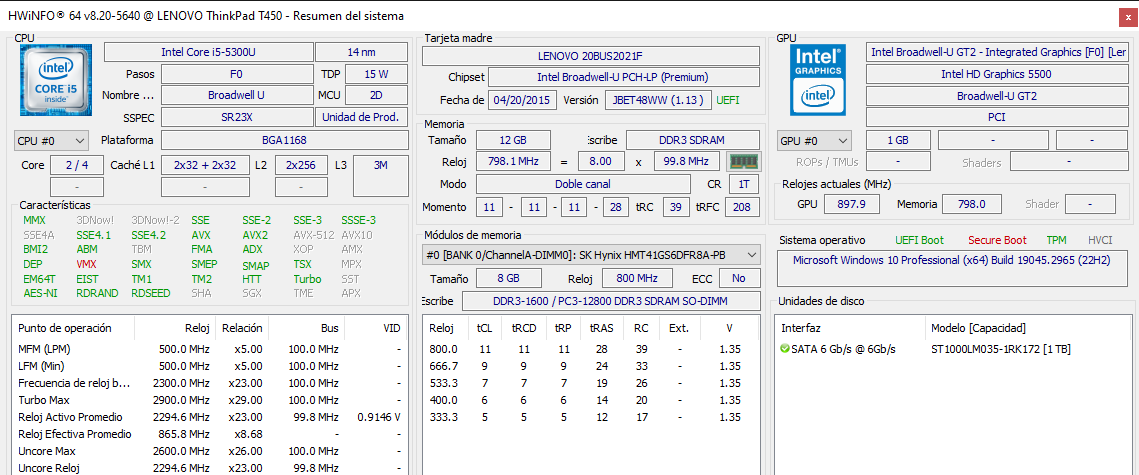Close the HWiNFO summary window
Image resolution: width=1139 pixels, height=475 pixels.
coord(1122,16)
